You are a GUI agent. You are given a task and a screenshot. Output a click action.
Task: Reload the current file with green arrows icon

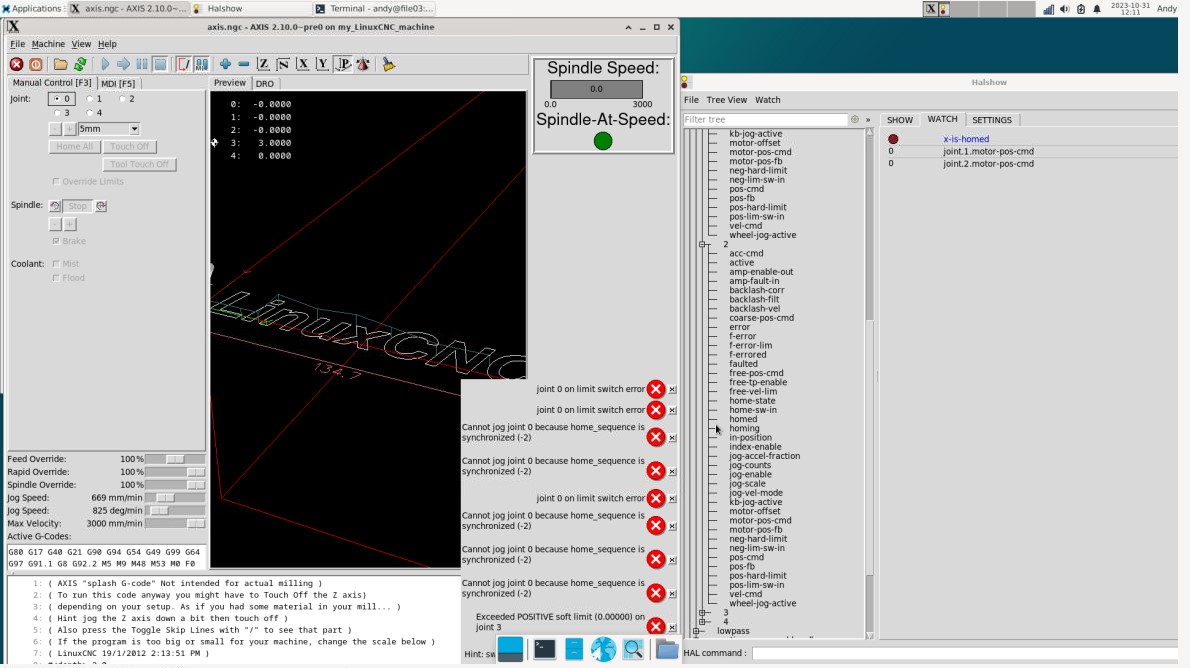point(80,65)
